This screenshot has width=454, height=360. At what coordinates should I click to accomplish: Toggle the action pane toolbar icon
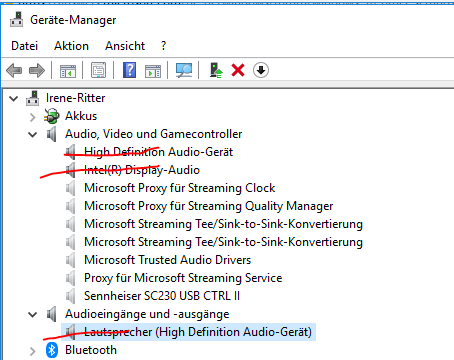(x=153, y=71)
